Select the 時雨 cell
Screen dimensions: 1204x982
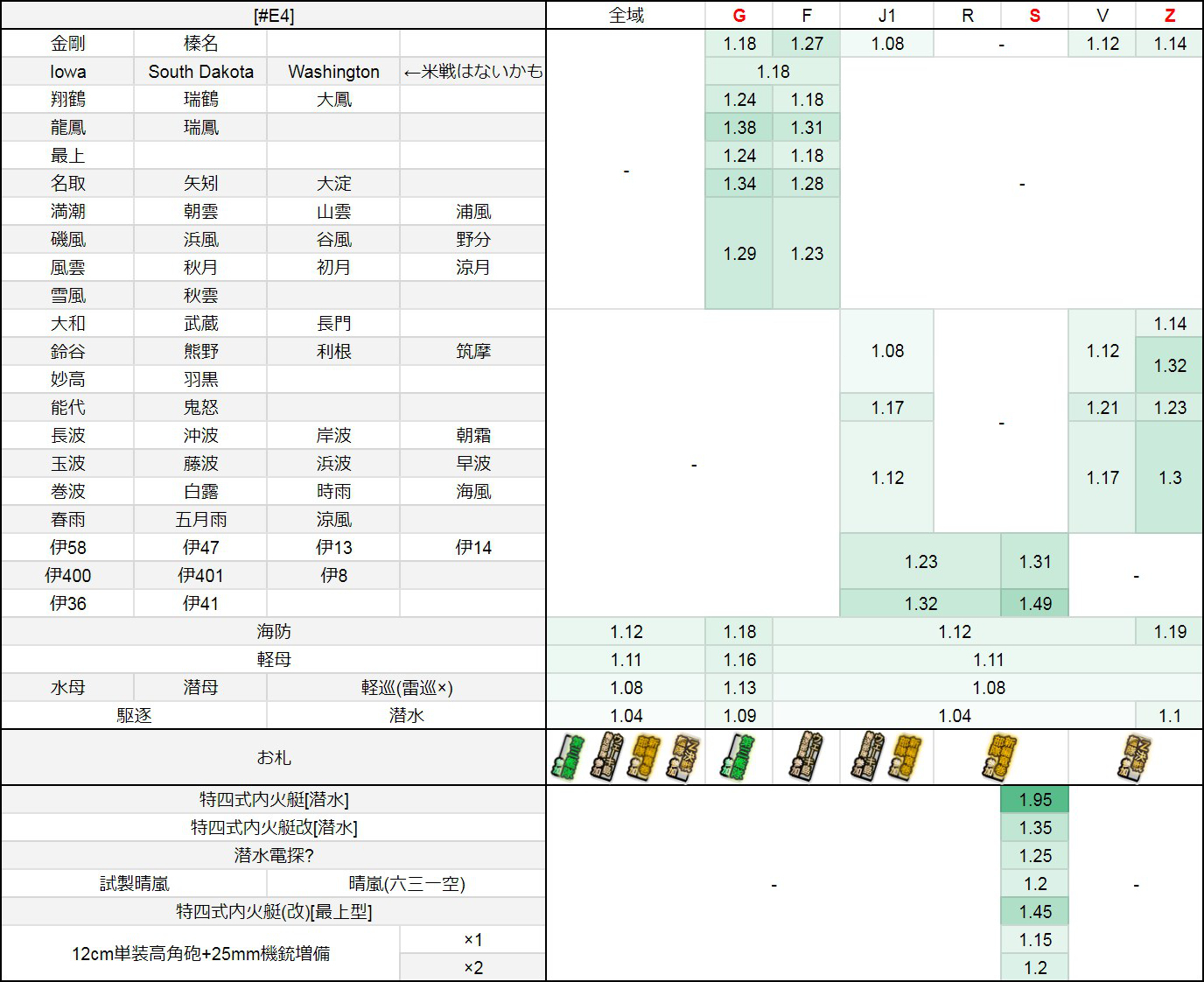[x=334, y=492]
